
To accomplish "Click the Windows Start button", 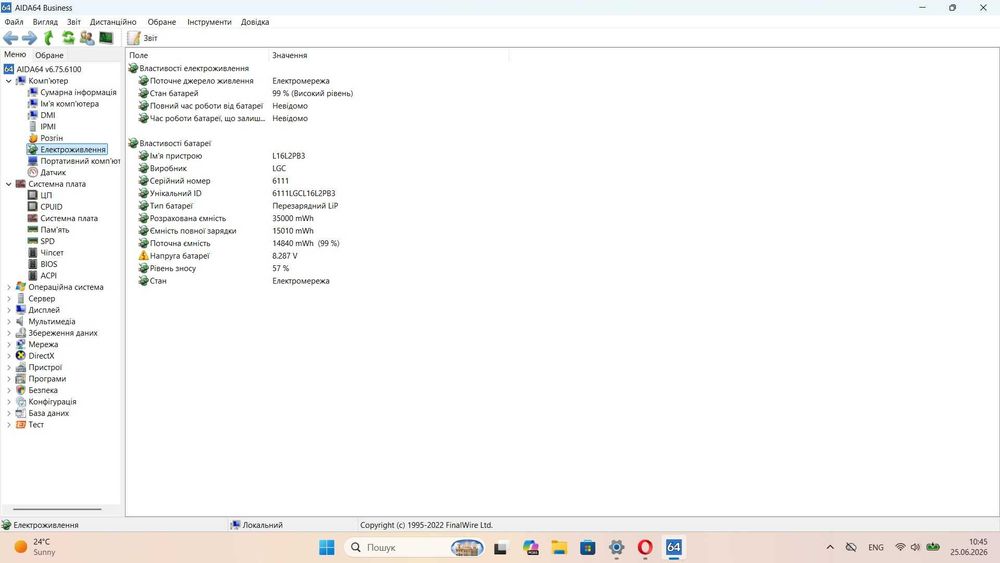I will tap(327, 548).
